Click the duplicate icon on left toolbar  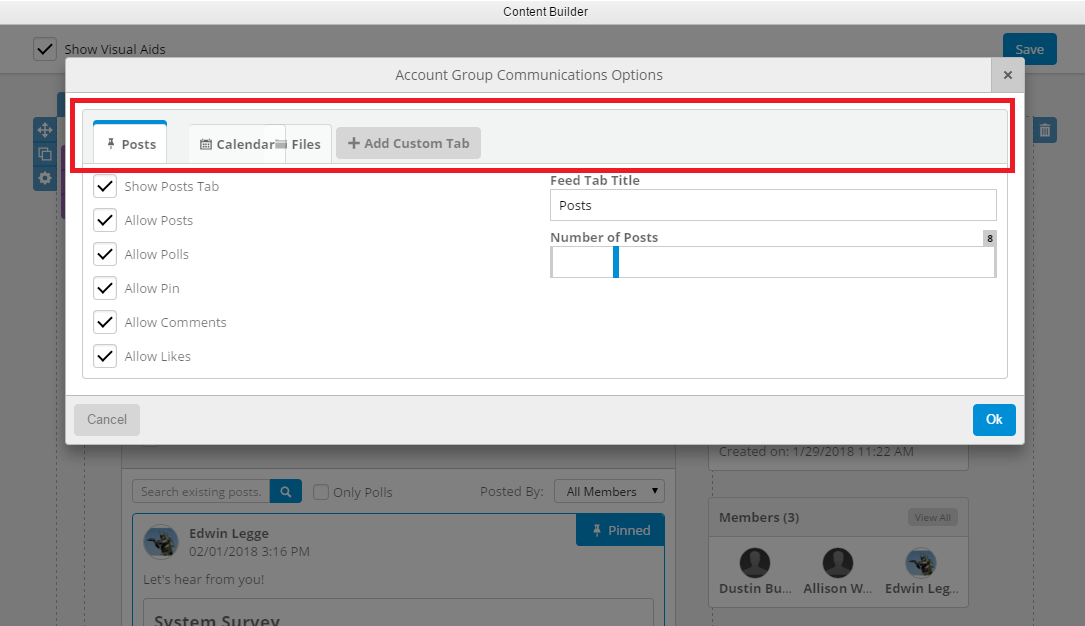click(45, 154)
